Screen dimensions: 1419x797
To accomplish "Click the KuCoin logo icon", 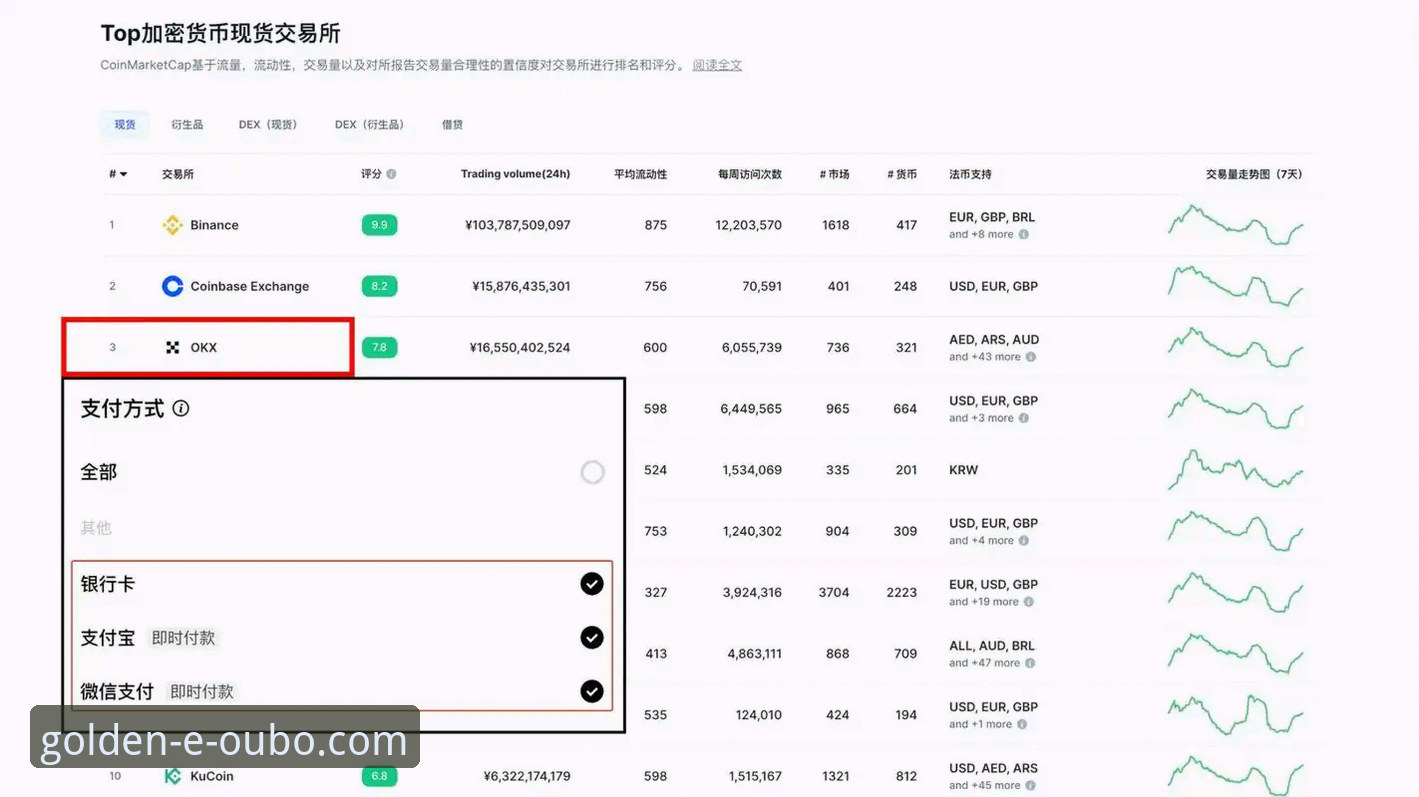I will pos(172,776).
